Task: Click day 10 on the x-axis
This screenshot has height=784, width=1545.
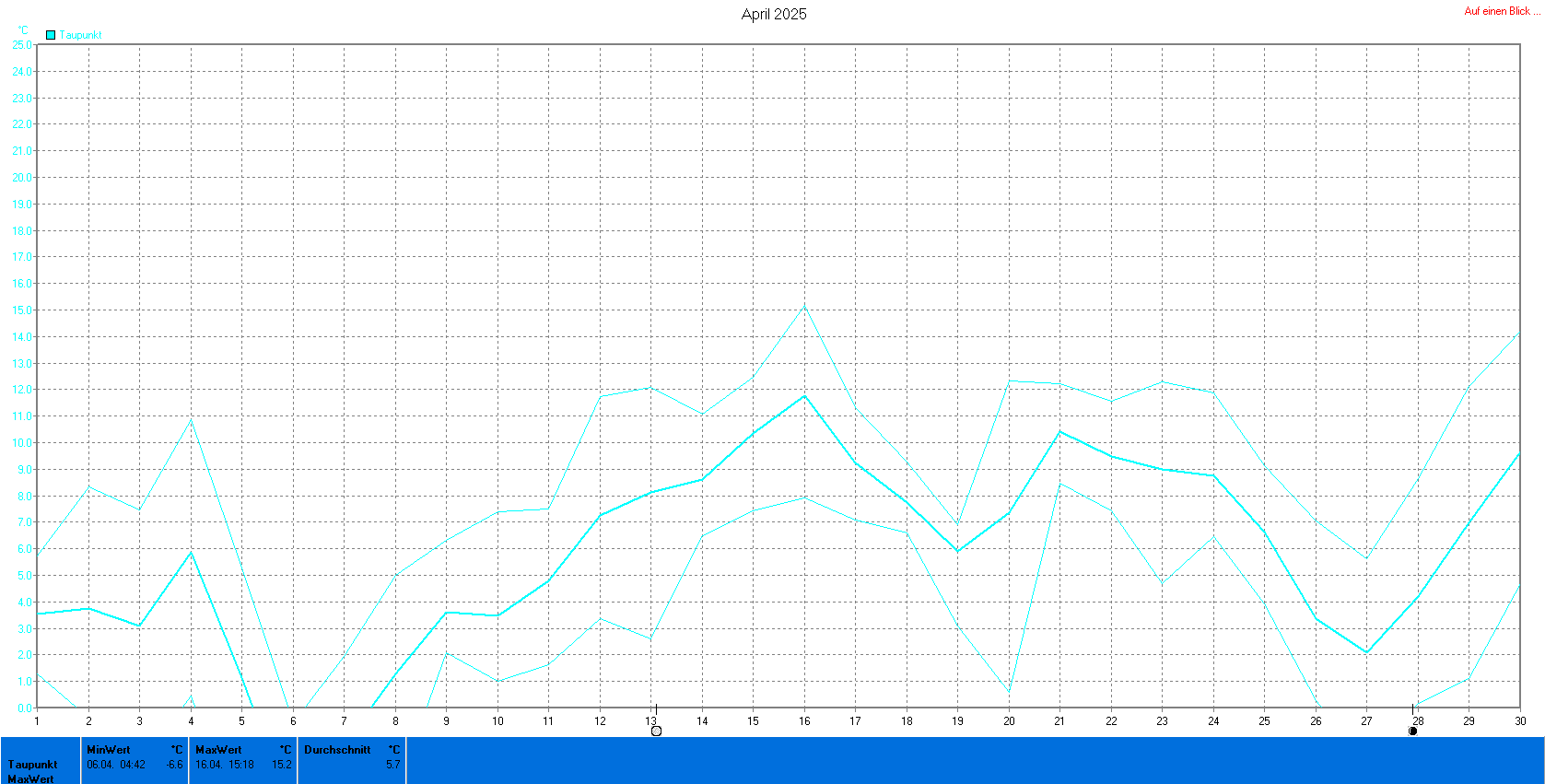Action: click(497, 721)
